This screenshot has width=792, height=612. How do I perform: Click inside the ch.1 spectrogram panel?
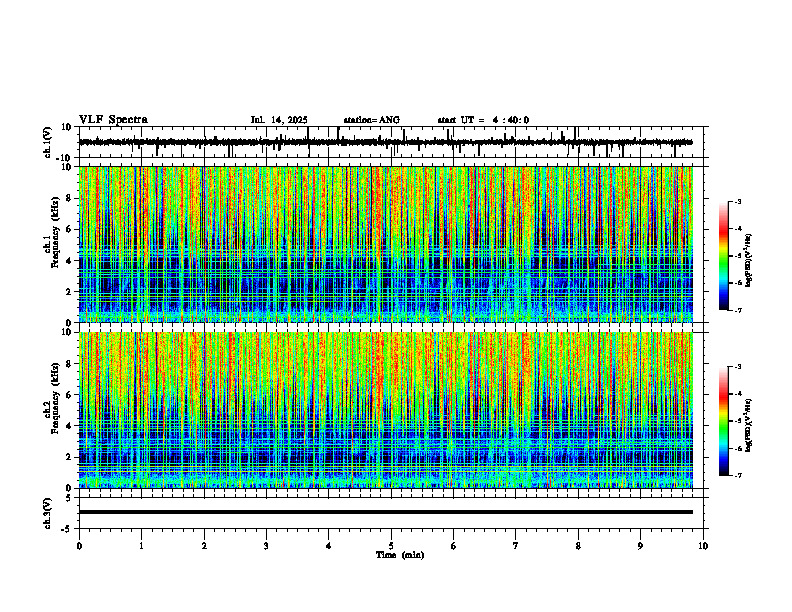click(x=385, y=244)
